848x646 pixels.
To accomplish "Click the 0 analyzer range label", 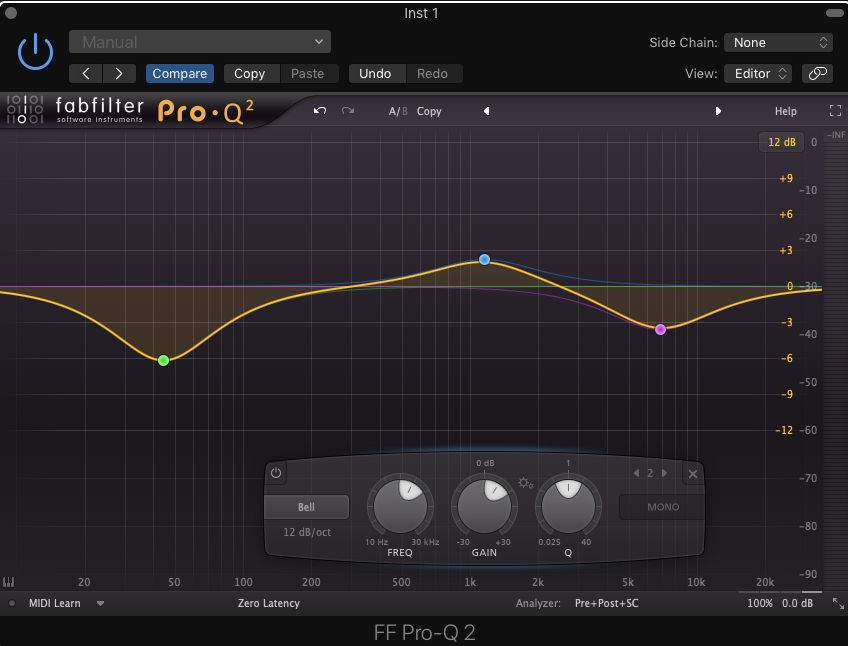I will click(814, 142).
